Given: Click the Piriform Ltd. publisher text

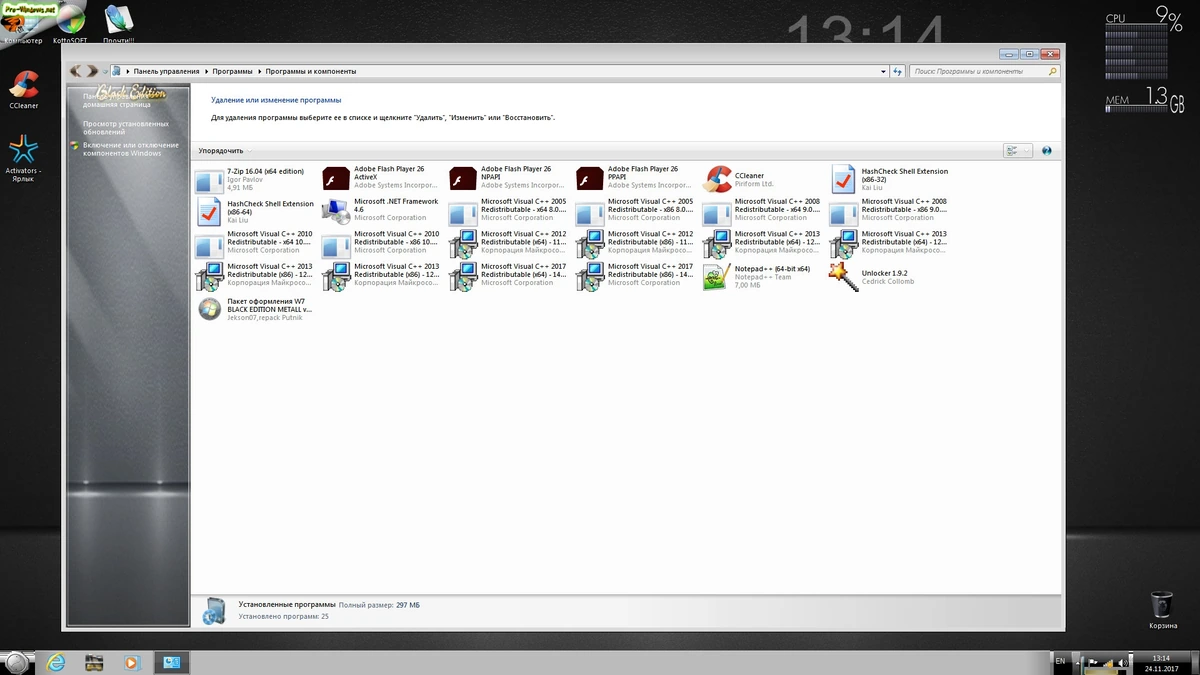Looking at the screenshot, I should click(x=754, y=184).
